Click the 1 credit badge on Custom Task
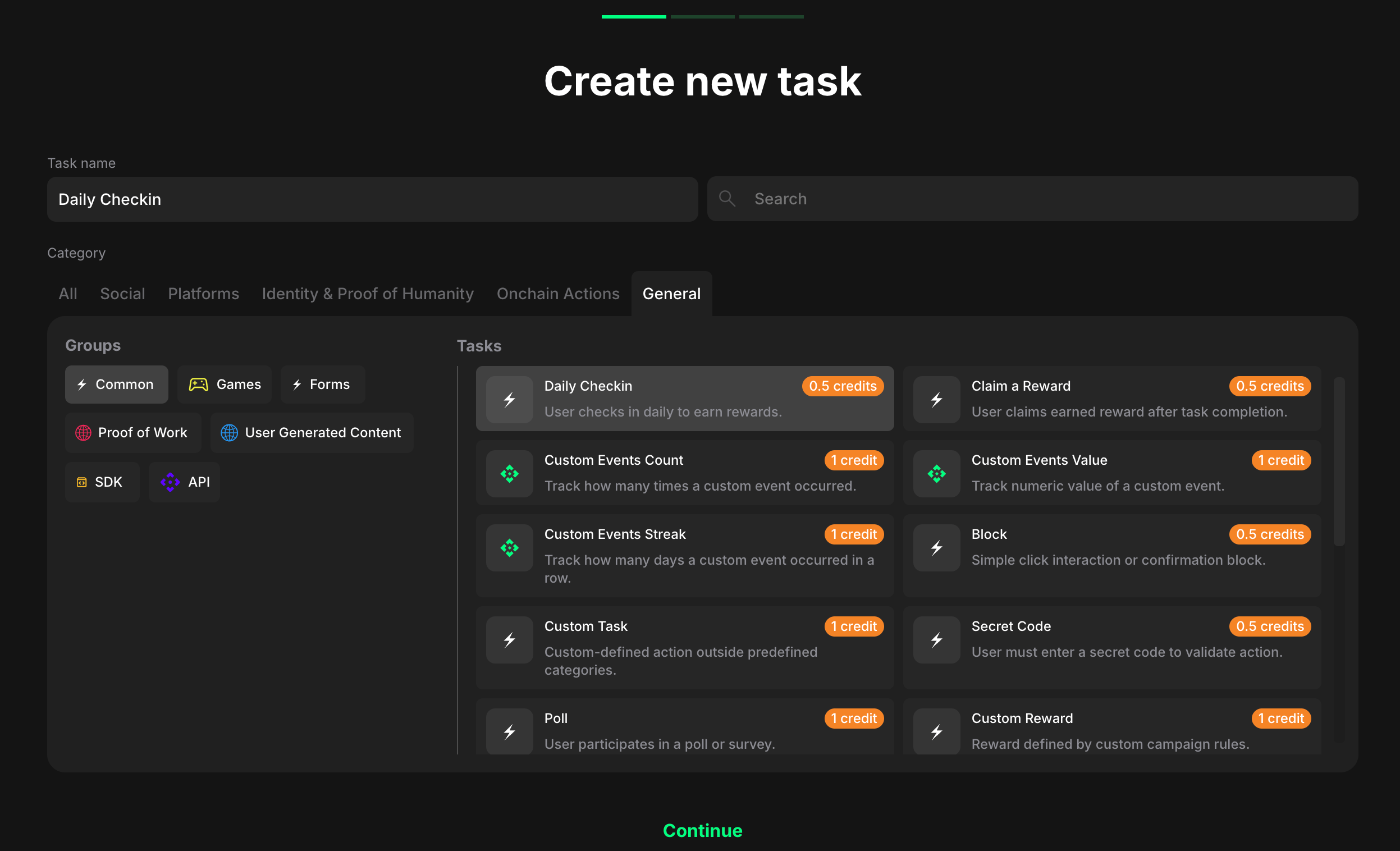Screen dimensions: 1400x851 click(x=854, y=626)
